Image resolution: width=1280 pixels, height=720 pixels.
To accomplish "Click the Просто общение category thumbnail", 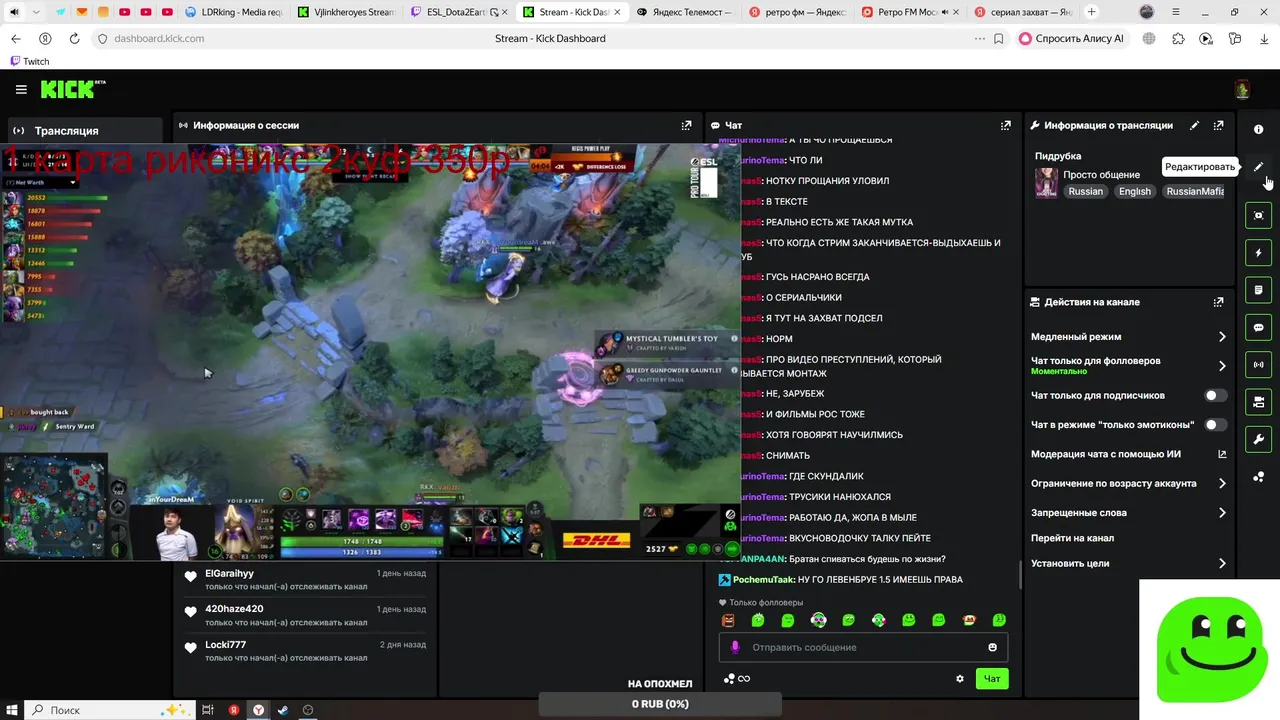I will 1046,183.
